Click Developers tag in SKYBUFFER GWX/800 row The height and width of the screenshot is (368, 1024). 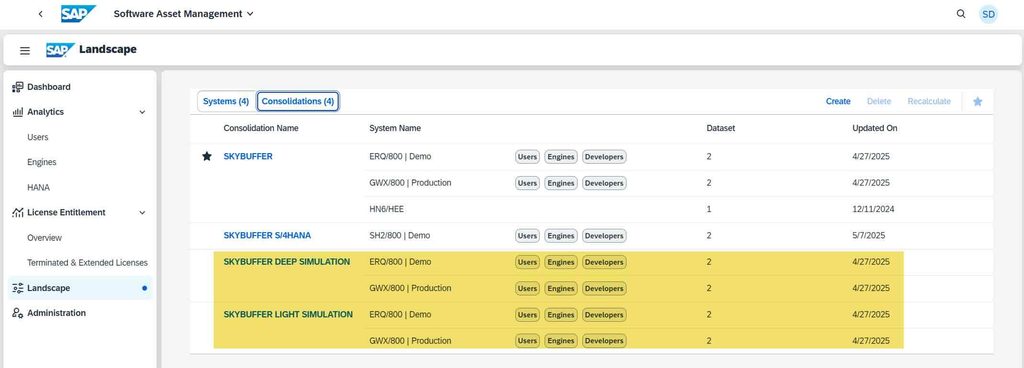(604, 183)
